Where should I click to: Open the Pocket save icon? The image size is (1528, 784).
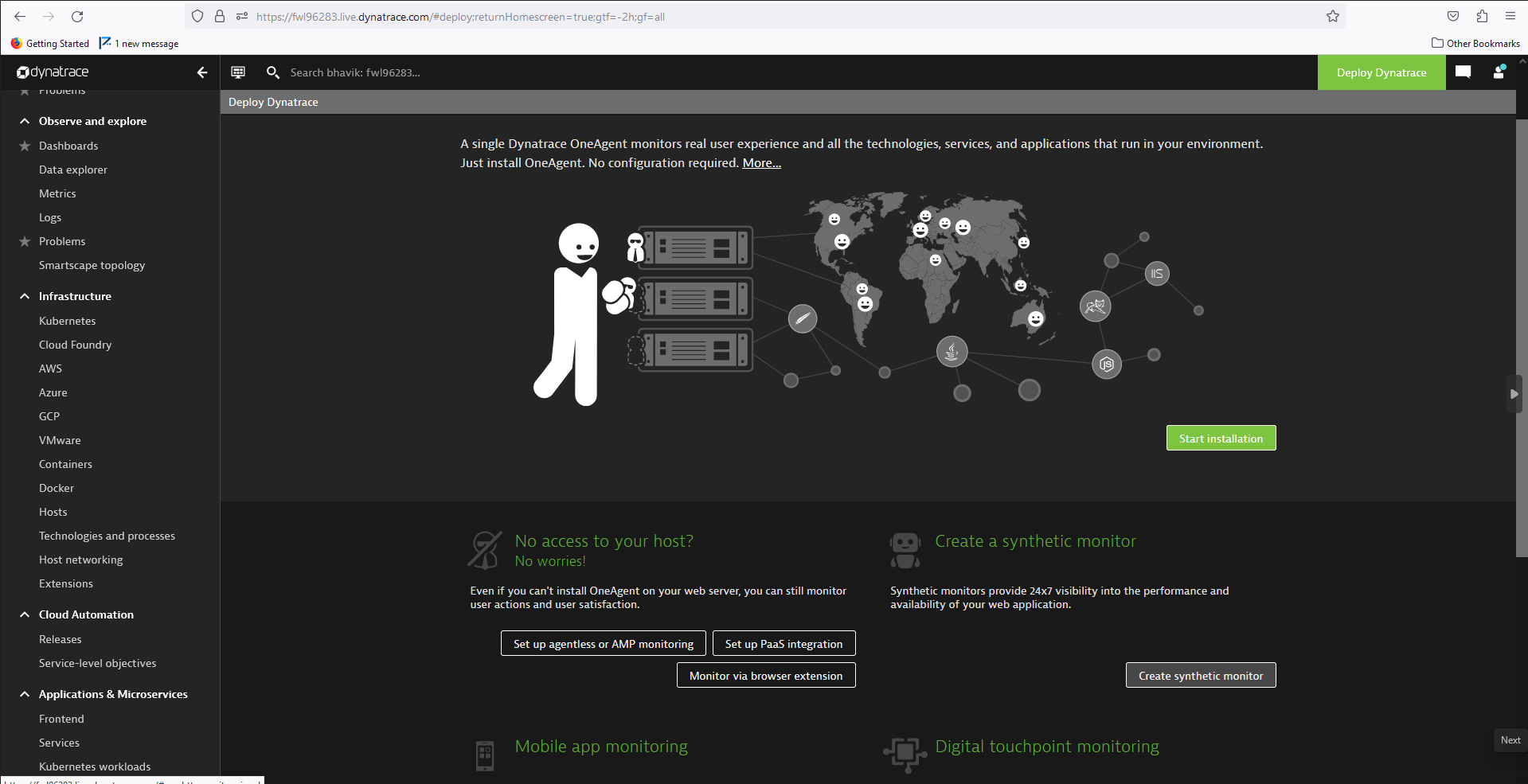point(1453,16)
